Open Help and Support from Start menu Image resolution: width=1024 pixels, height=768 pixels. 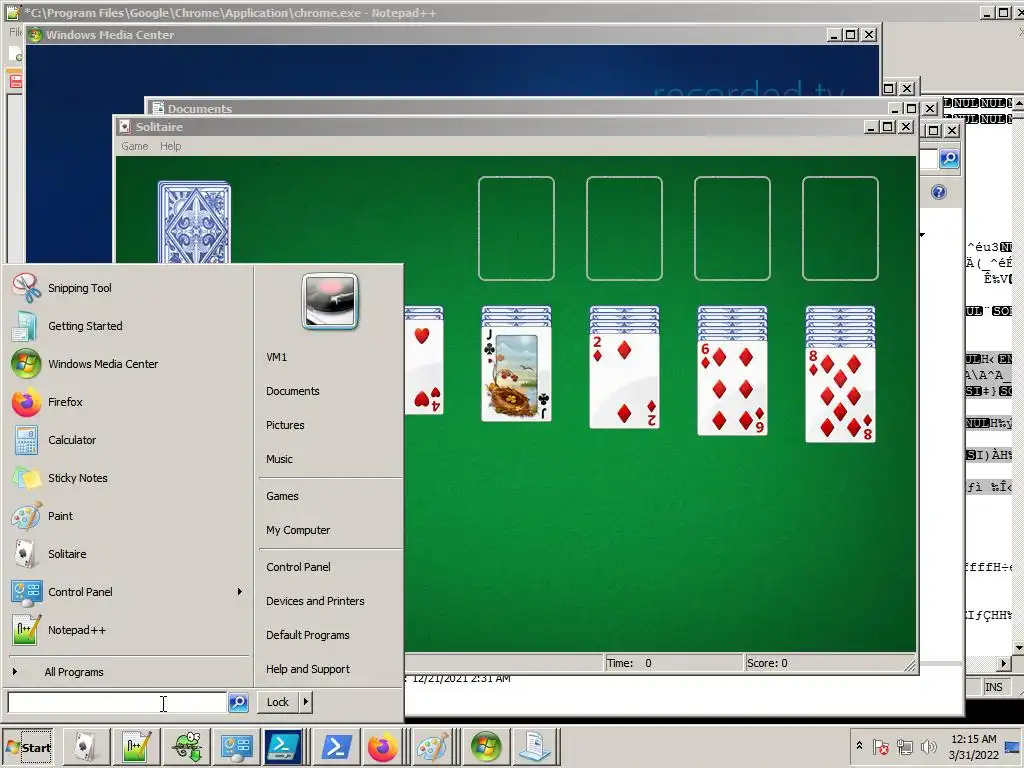308,669
